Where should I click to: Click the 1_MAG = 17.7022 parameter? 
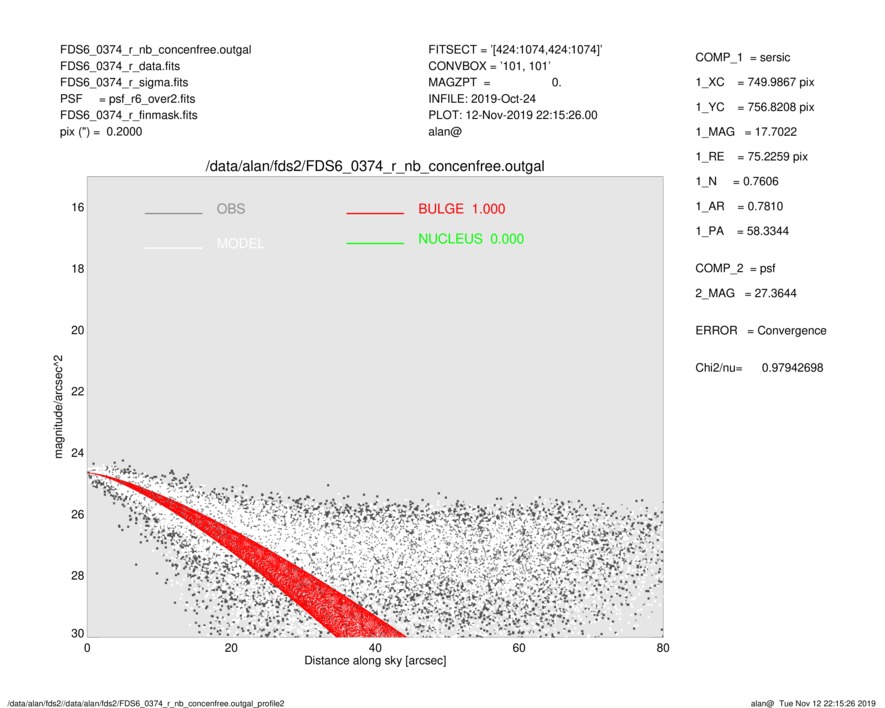746,132
